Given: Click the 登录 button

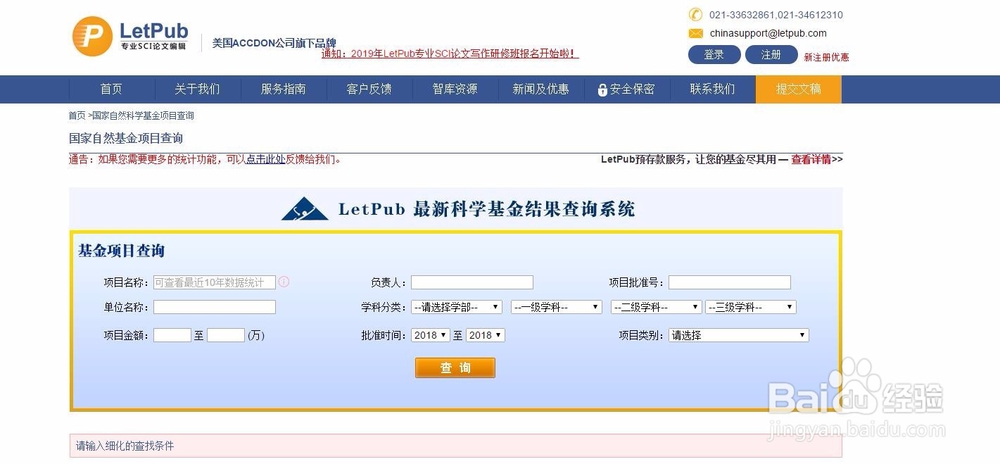Looking at the screenshot, I should tap(714, 55).
